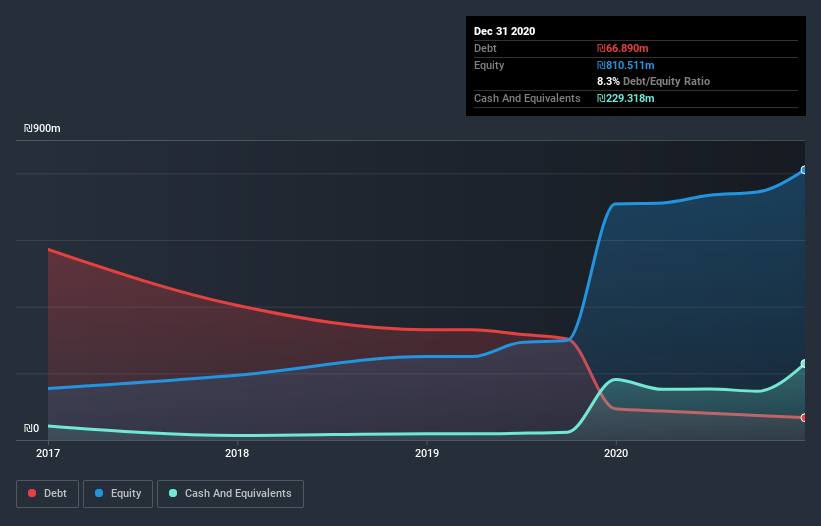Toggle the Debt legend button
The width and height of the screenshot is (821, 526).
(47, 494)
